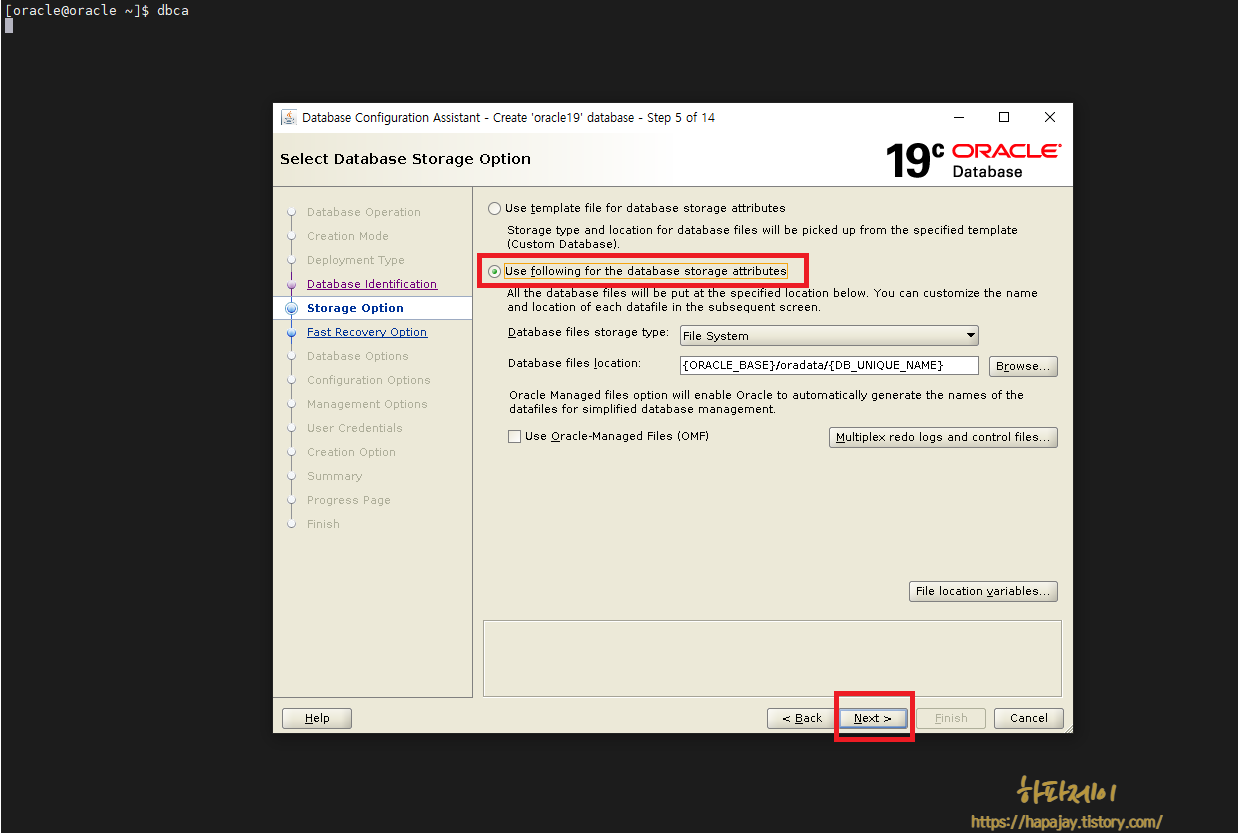Proceed with the Next > button
The height and width of the screenshot is (833, 1238).
873,718
